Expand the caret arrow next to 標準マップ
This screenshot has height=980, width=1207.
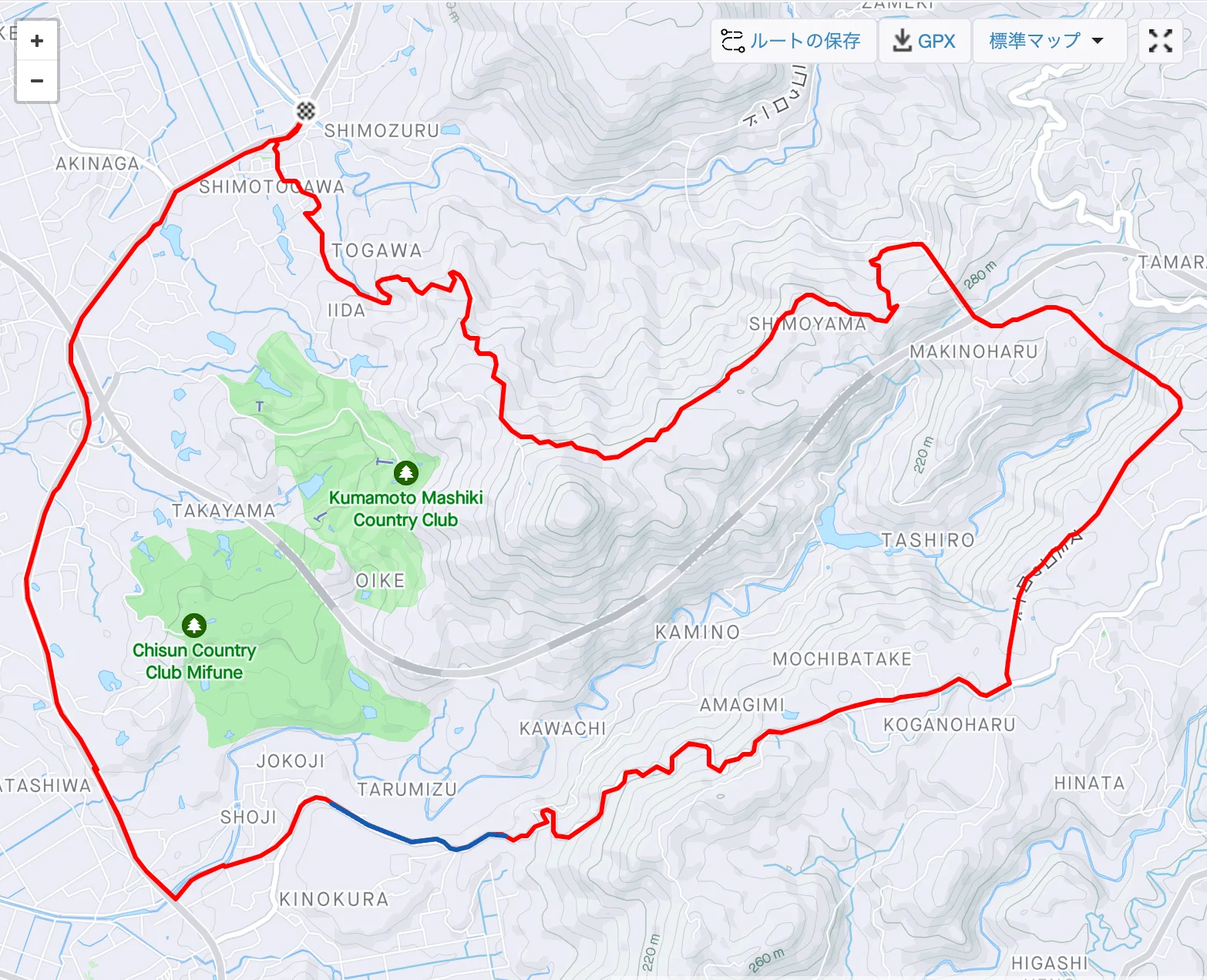[1098, 41]
